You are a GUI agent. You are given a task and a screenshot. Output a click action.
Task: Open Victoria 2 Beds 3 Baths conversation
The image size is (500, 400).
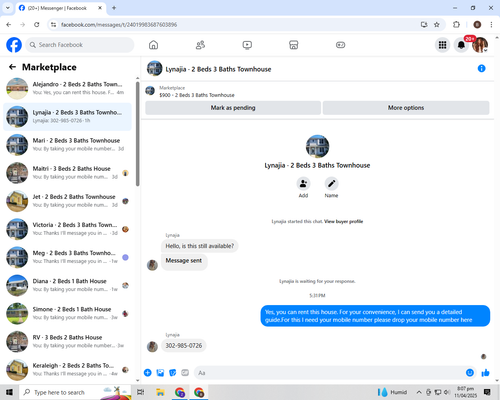coord(68,229)
